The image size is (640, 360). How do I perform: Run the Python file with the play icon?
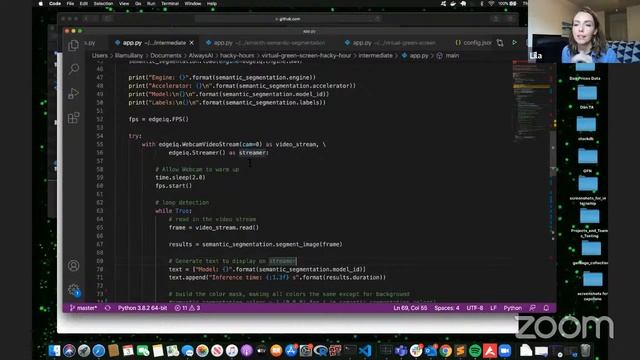[x=514, y=42]
